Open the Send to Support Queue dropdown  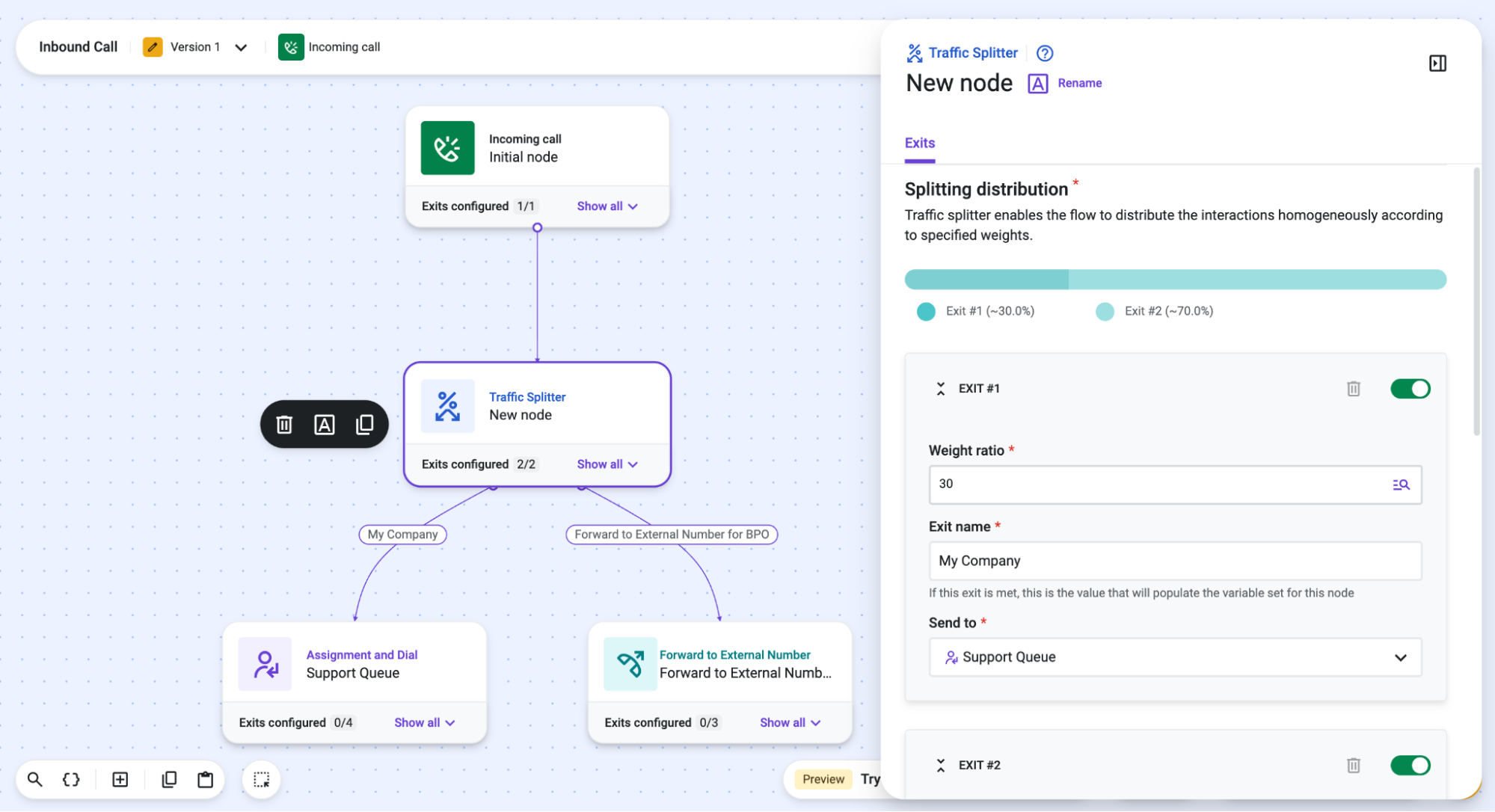pyautogui.click(x=1175, y=657)
